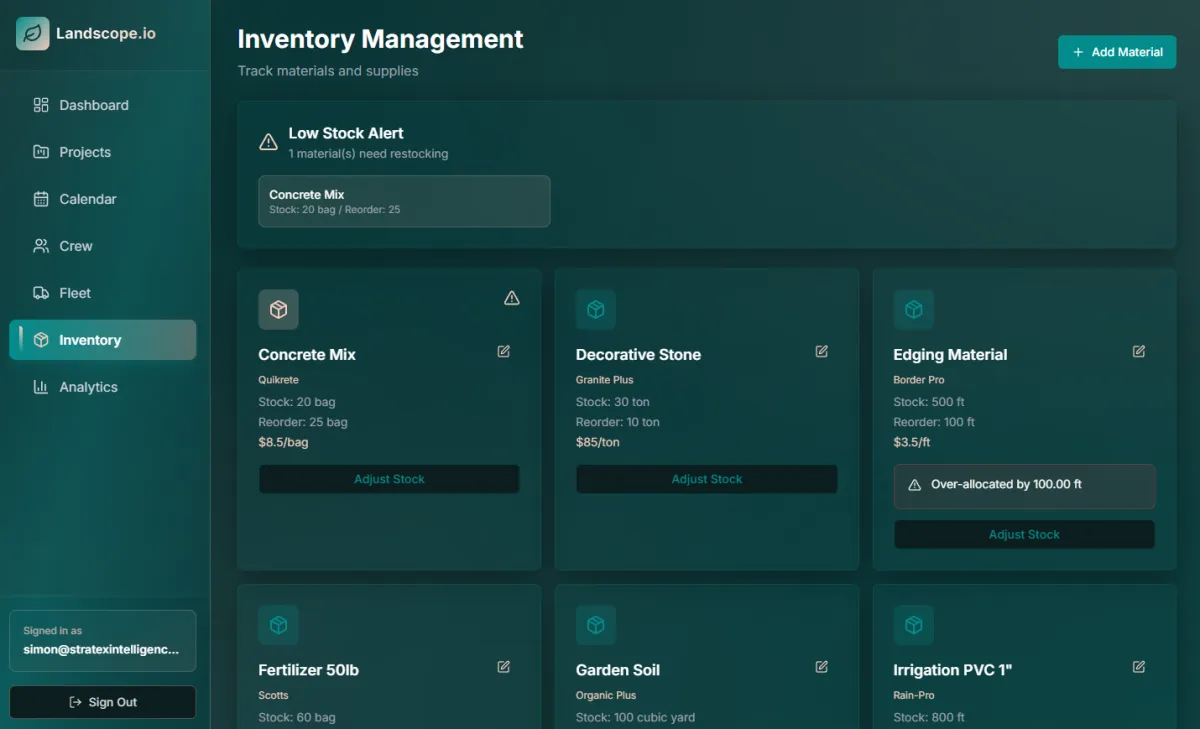Open edit icon for Edging Material
Screen dimensions: 1200x729
click(x=1138, y=351)
